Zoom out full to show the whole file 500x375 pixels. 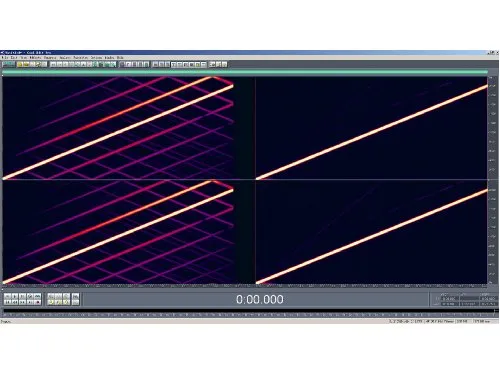pyautogui.click(x=66, y=296)
